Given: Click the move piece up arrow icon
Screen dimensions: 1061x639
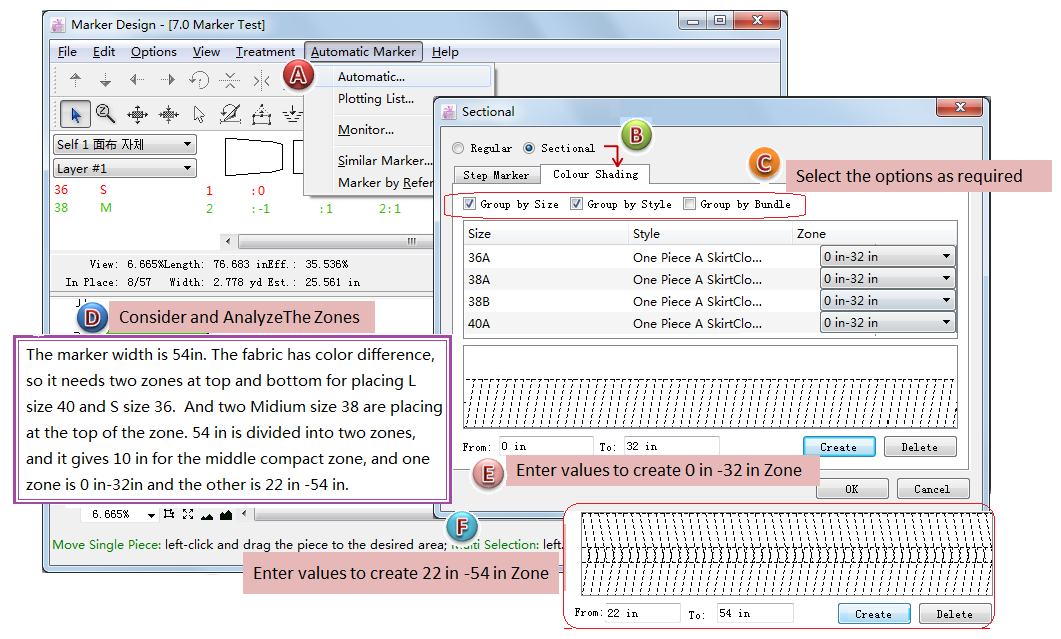Looking at the screenshot, I should [75, 81].
